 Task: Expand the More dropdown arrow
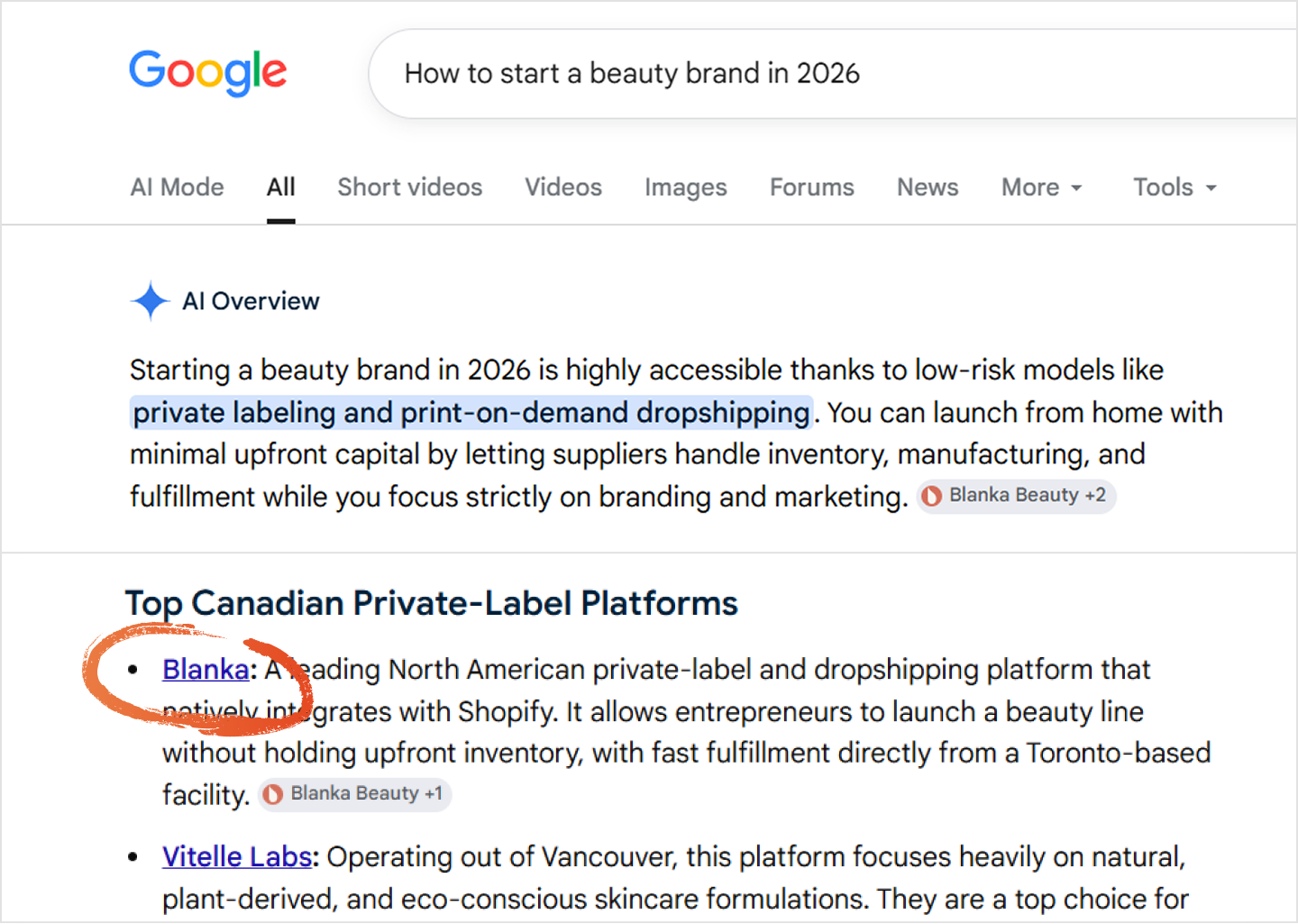click(x=1076, y=188)
